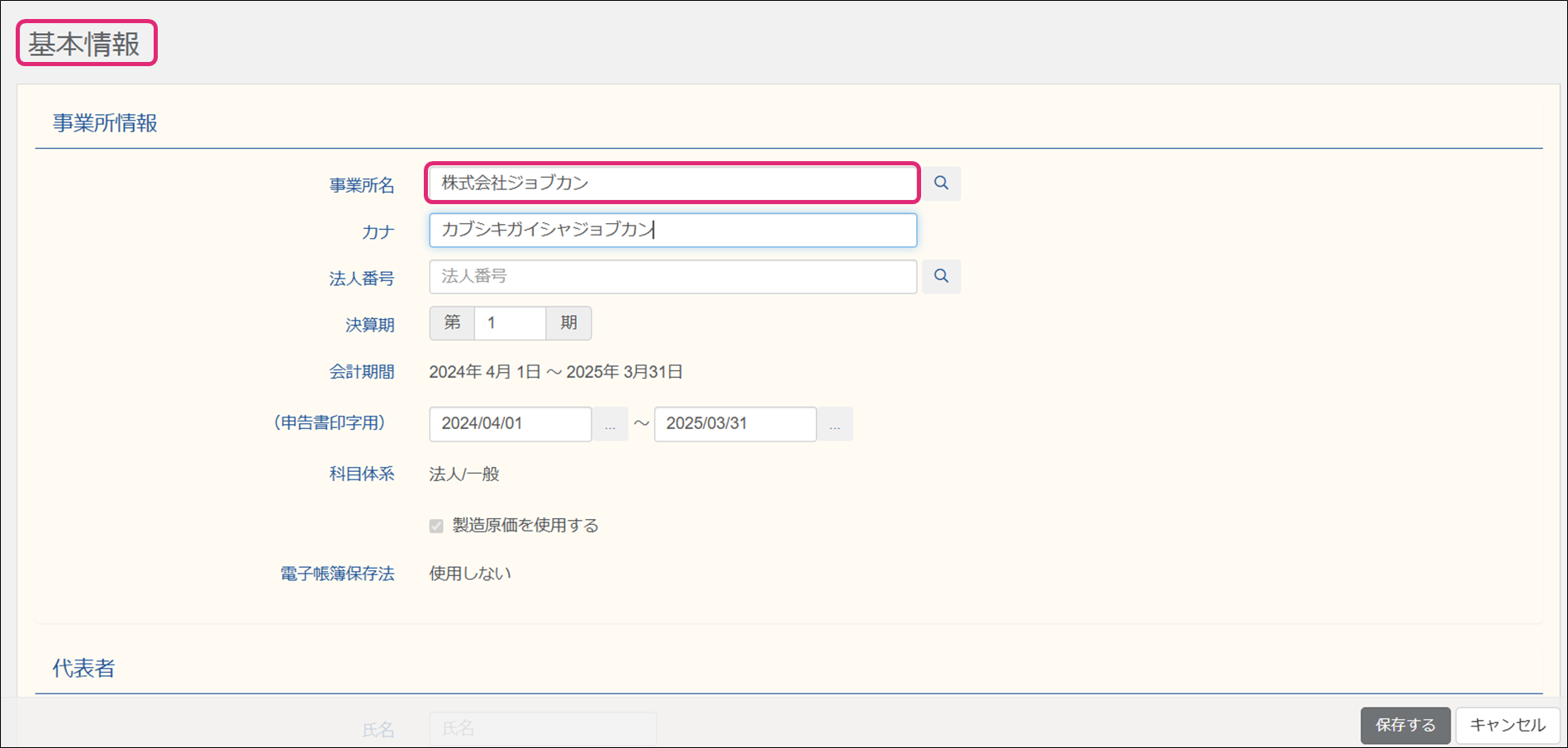
Task: Click the 基本情報 page heading
Action: 85,44
